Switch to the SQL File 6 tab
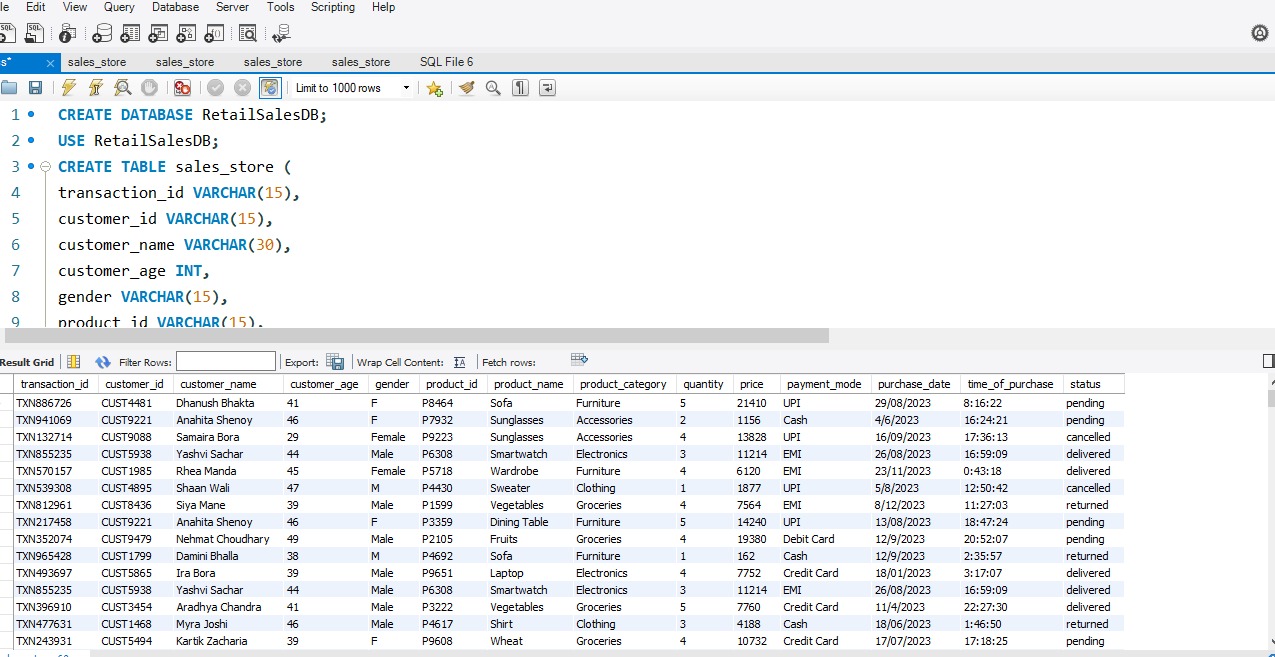The height and width of the screenshot is (657, 1275). point(447,62)
